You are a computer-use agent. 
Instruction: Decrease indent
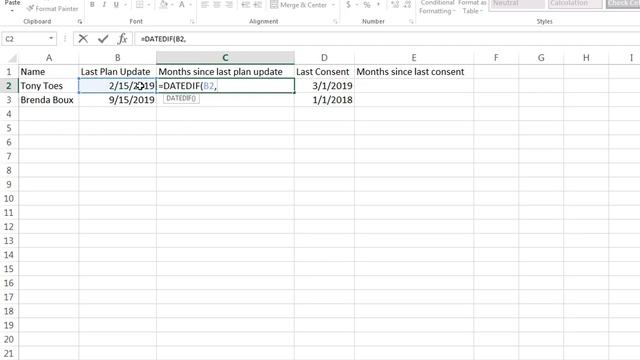245,4
